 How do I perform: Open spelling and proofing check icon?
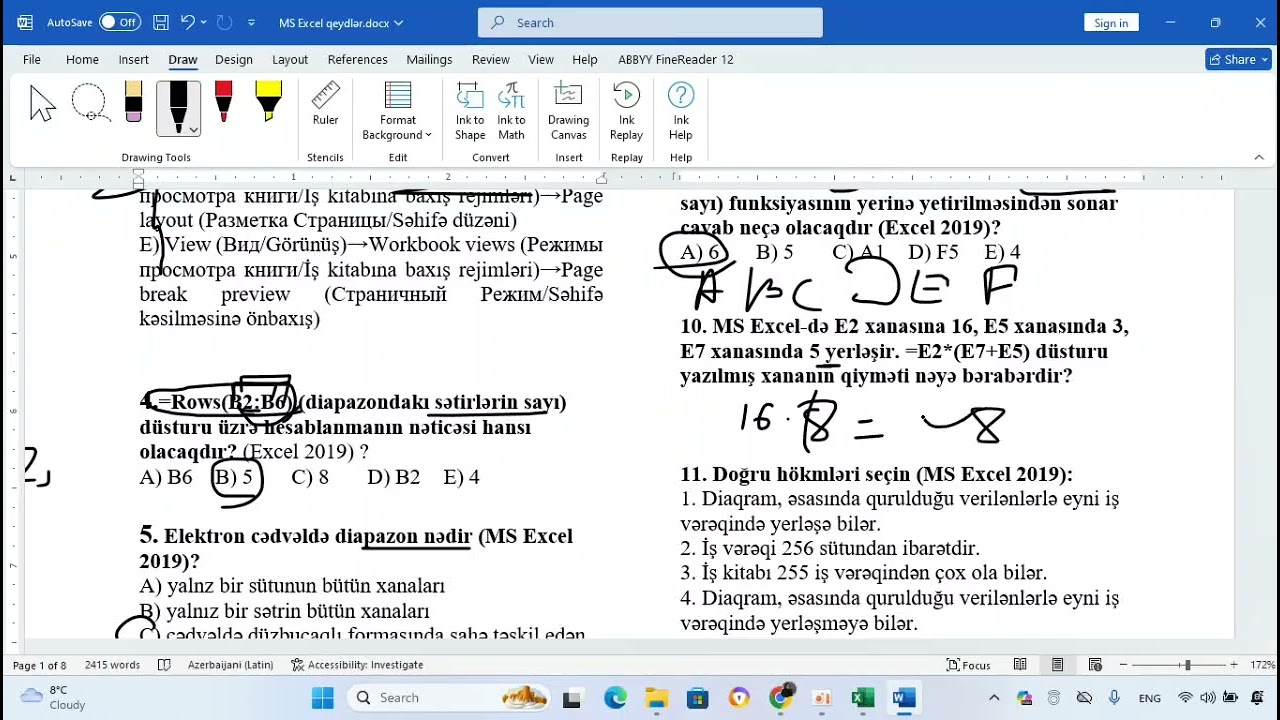pyautogui.click(x=164, y=665)
